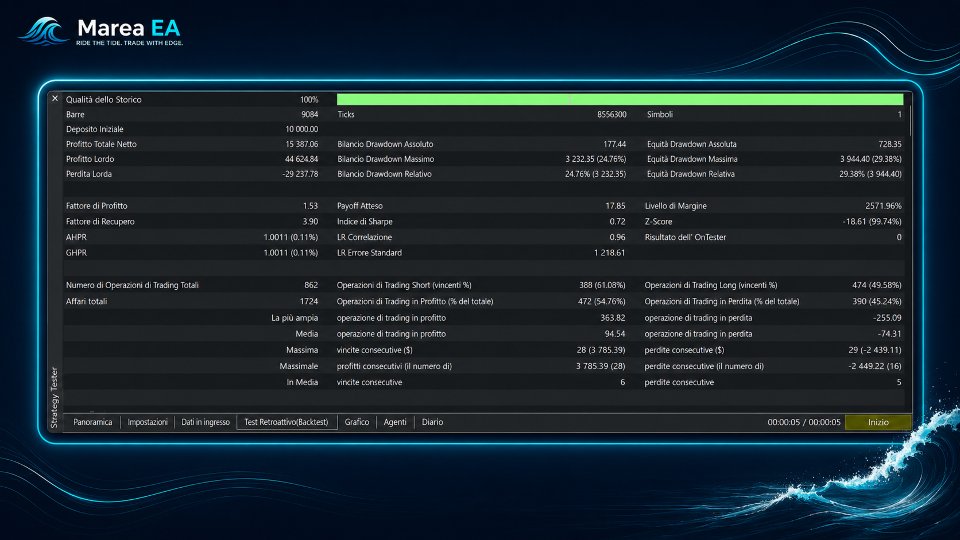960x540 pixels.
Task: Open the Agenti tab
Action: pyautogui.click(x=395, y=422)
